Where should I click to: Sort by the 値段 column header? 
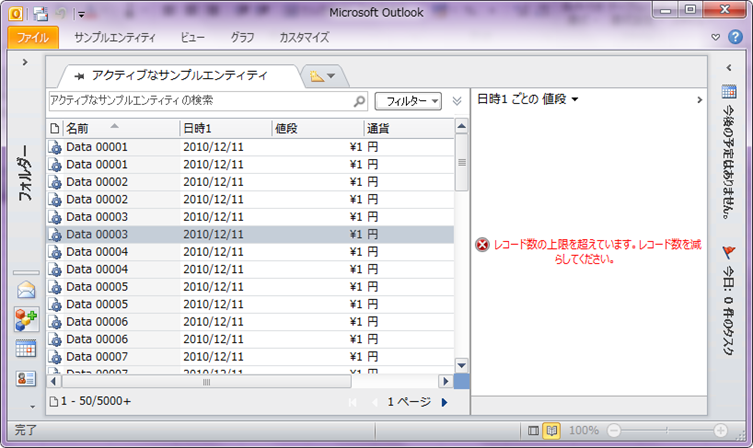[x=318, y=128]
